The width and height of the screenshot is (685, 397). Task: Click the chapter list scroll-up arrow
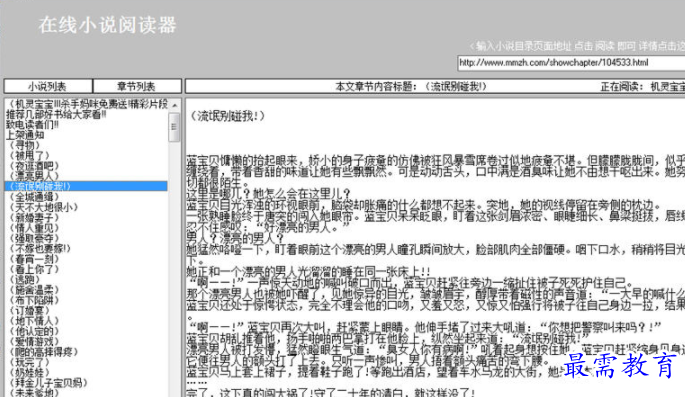point(174,105)
